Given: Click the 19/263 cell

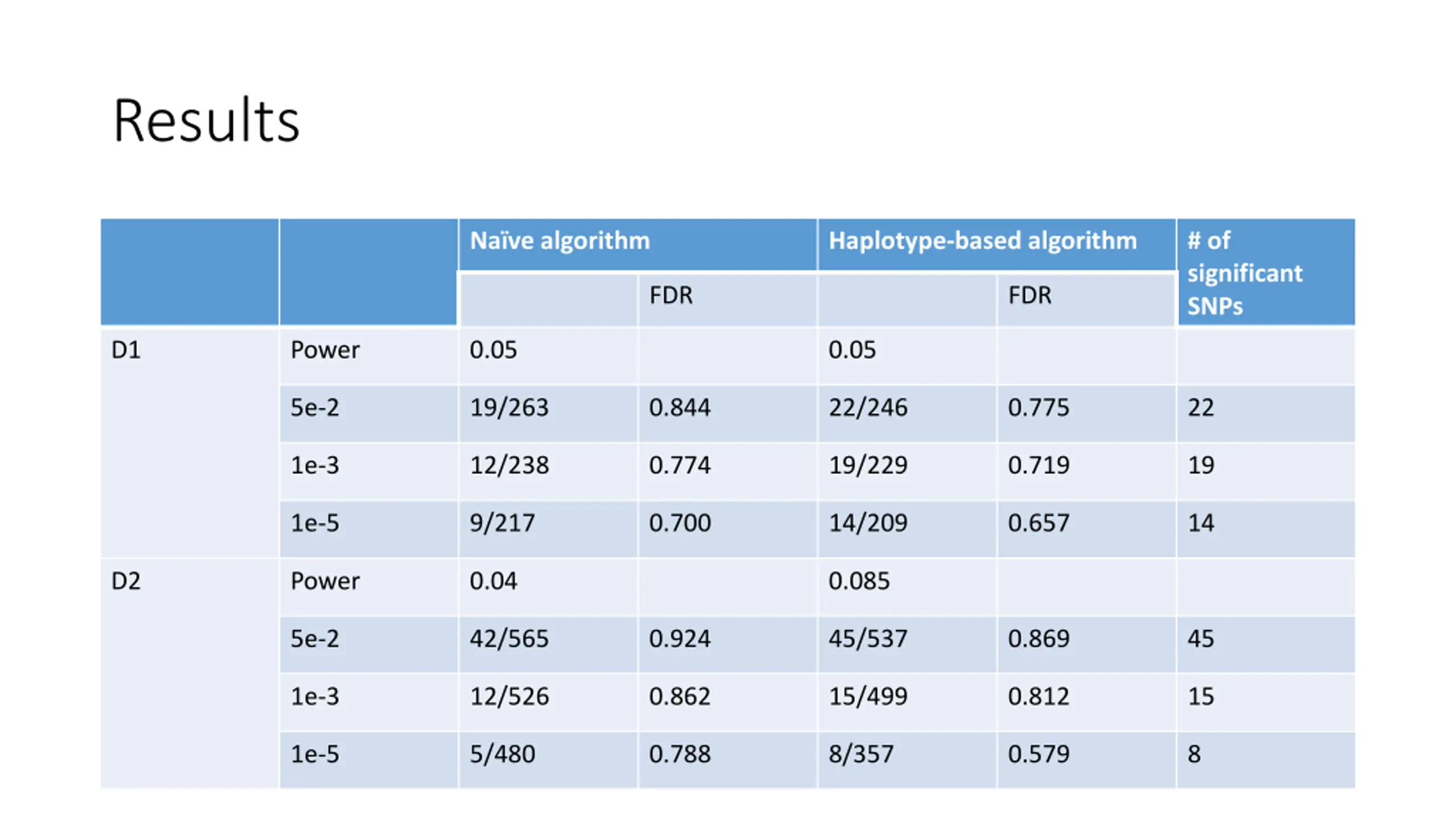Looking at the screenshot, I should click(x=548, y=413).
